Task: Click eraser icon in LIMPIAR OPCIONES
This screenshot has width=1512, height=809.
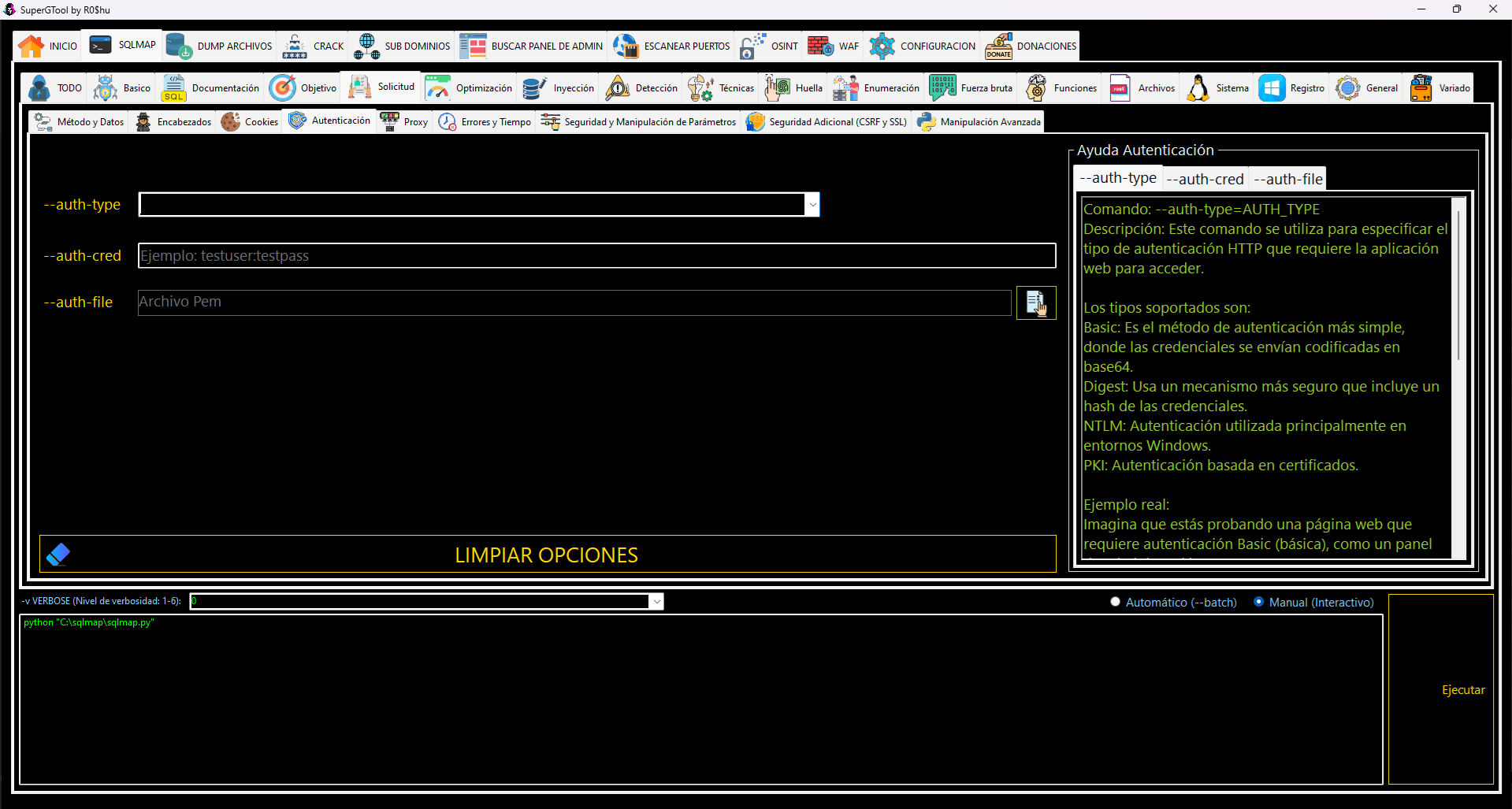Action: point(58,555)
